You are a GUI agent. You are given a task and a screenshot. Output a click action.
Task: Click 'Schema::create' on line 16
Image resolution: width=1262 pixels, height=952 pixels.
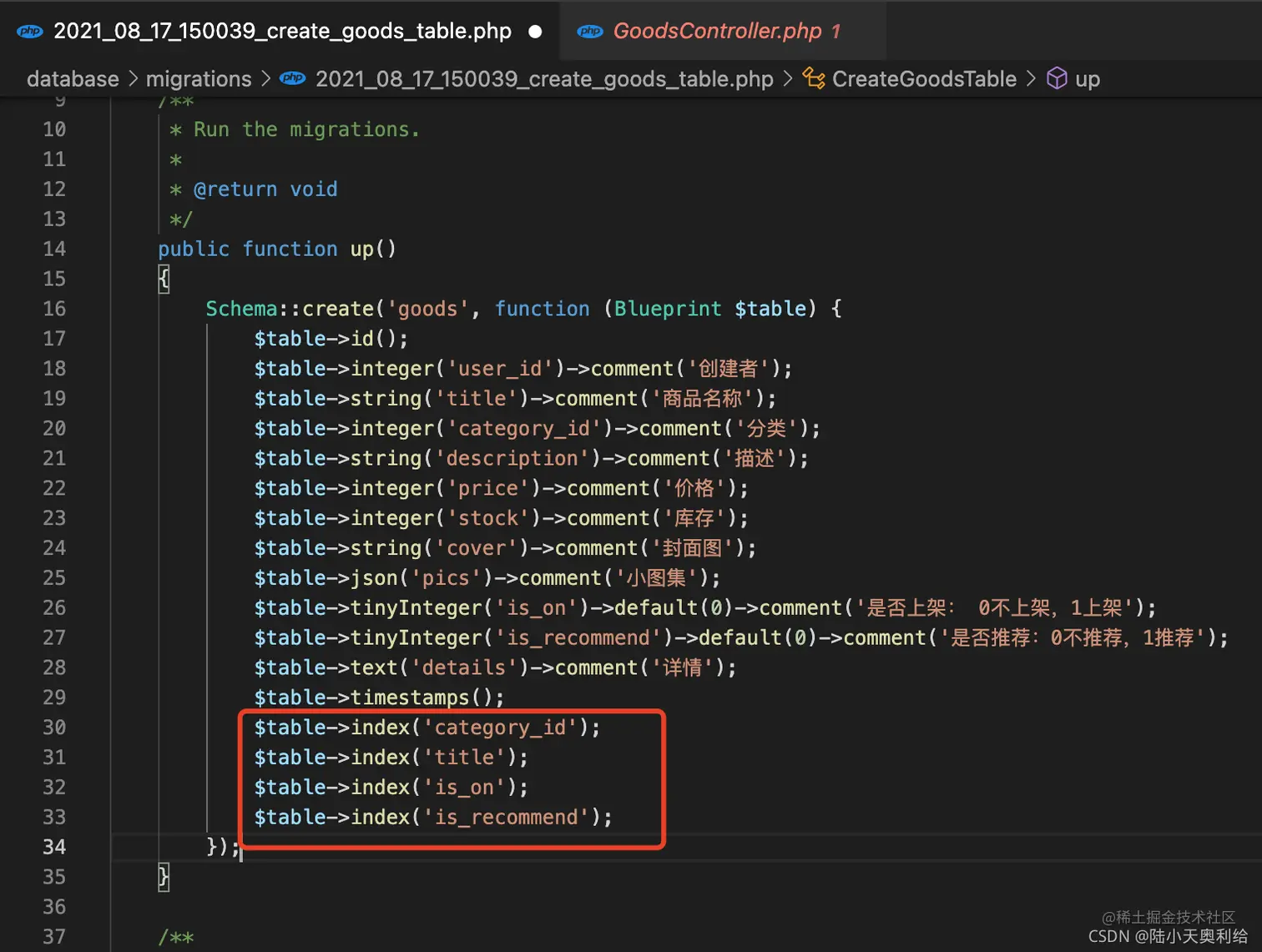pos(290,309)
